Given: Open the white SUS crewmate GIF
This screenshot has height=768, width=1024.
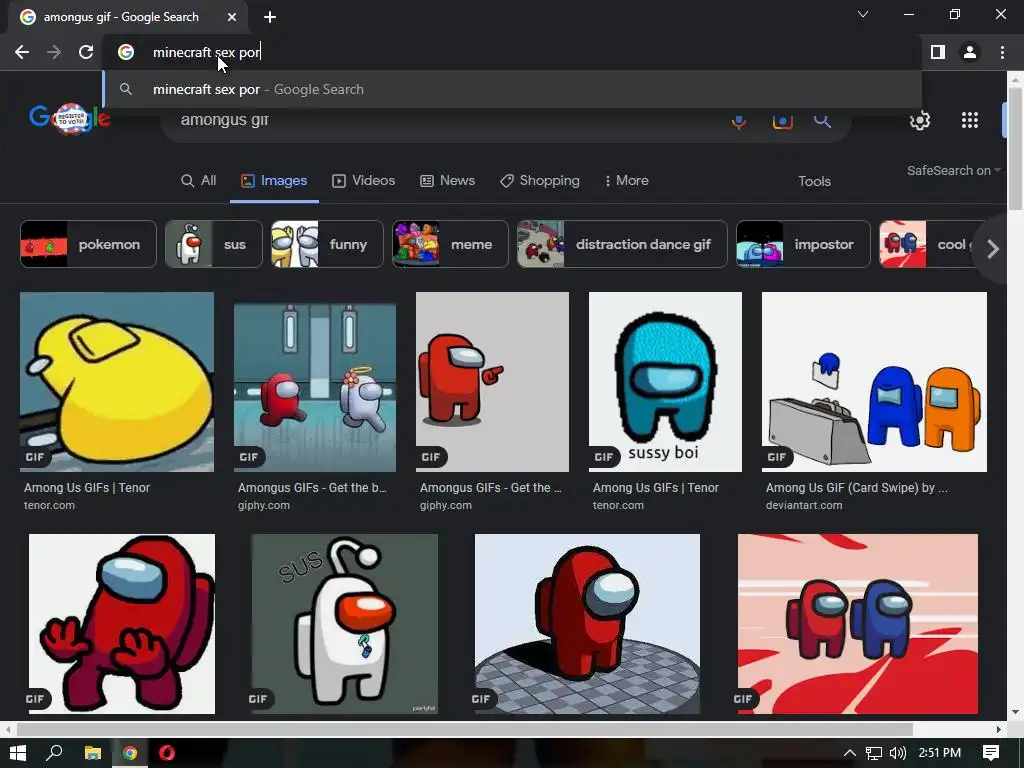Looking at the screenshot, I should (345, 624).
